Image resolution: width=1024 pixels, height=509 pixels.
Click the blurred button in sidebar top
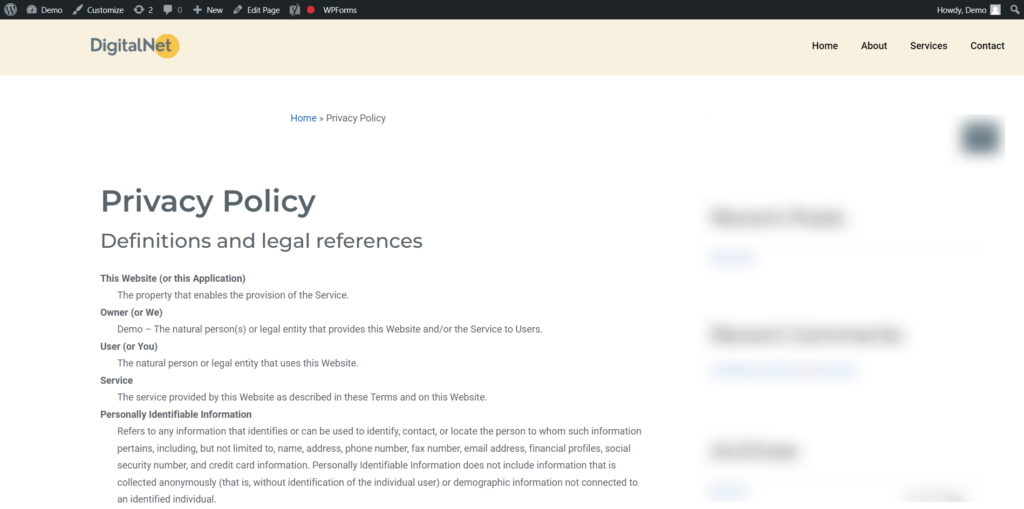(x=981, y=137)
